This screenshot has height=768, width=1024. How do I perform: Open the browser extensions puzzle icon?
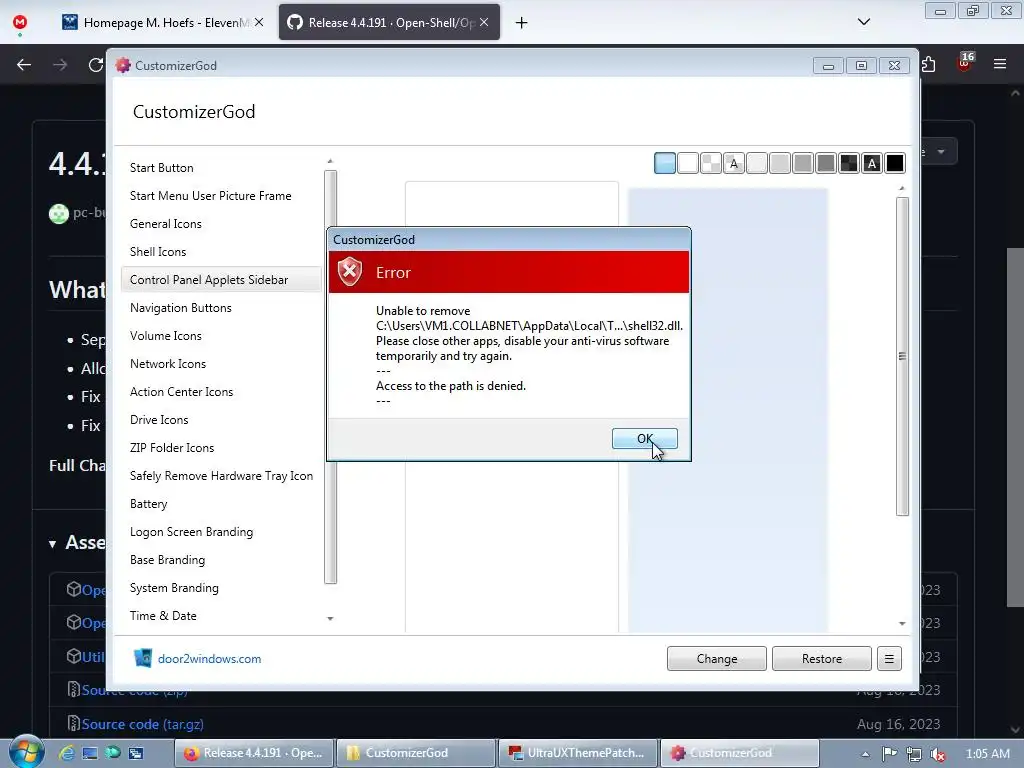point(929,64)
